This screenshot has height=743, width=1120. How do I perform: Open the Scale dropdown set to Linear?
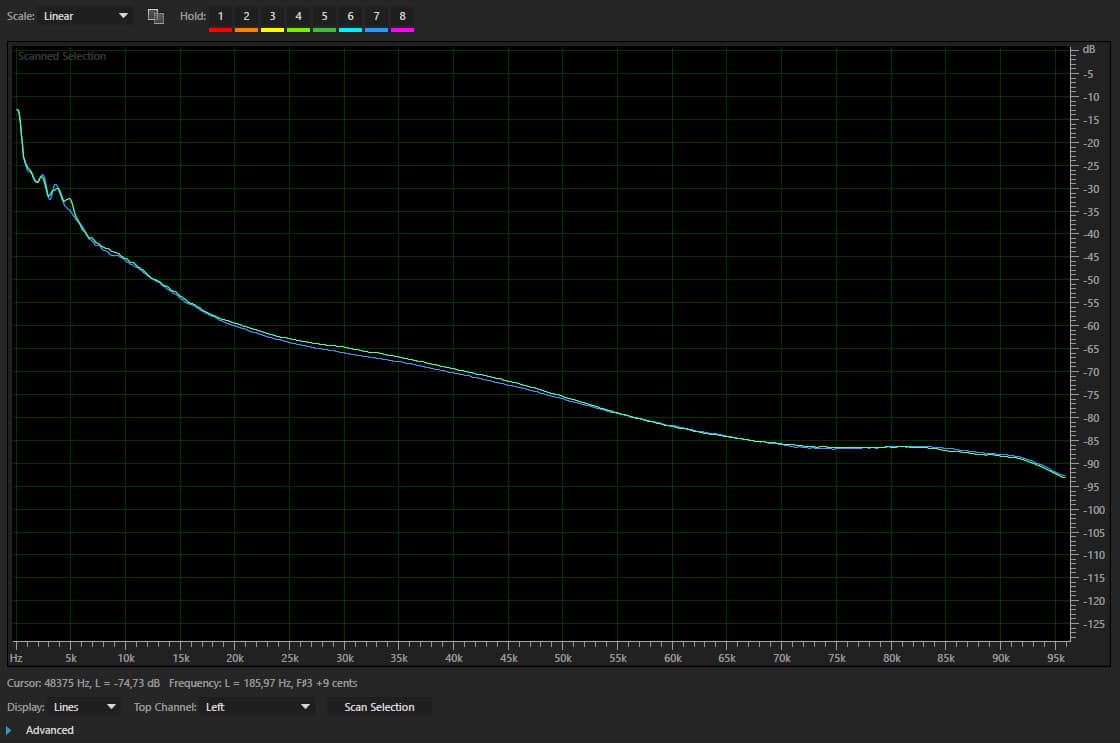point(85,16)
